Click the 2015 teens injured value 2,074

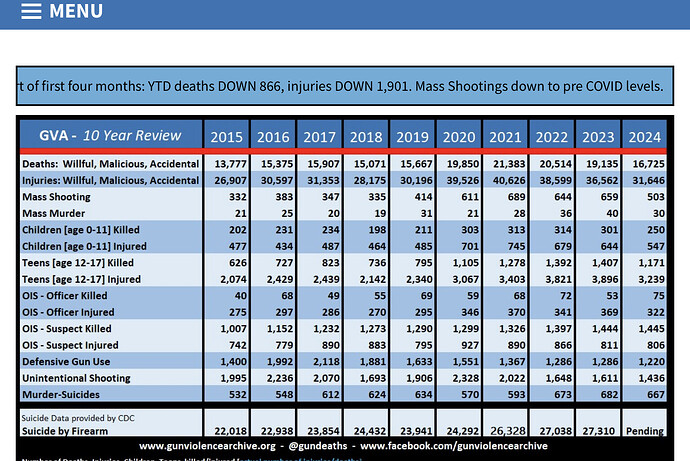pyautogui.click(x=233, y=279)
